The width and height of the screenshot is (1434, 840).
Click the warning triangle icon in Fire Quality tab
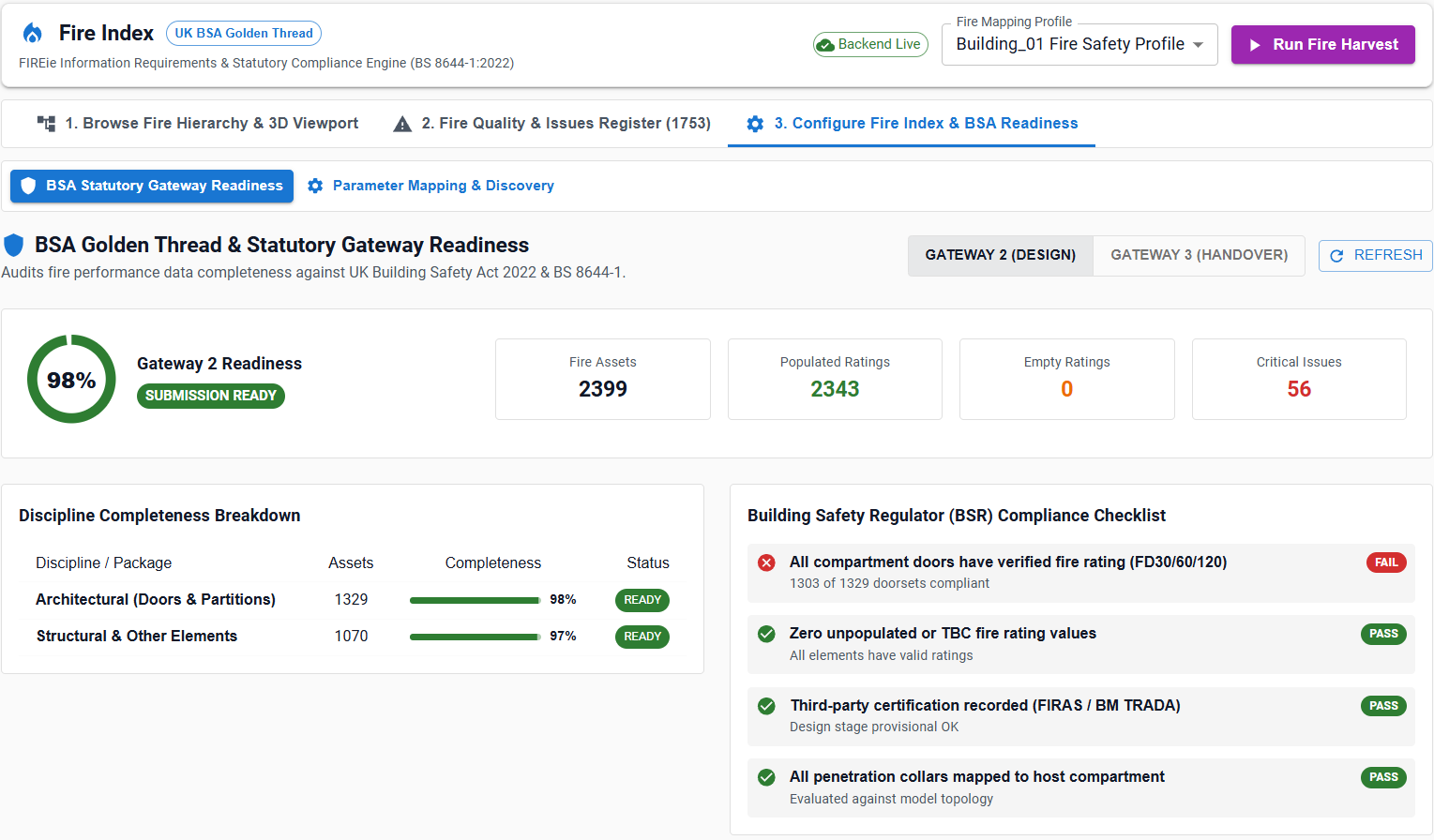(x=402, y=124)
